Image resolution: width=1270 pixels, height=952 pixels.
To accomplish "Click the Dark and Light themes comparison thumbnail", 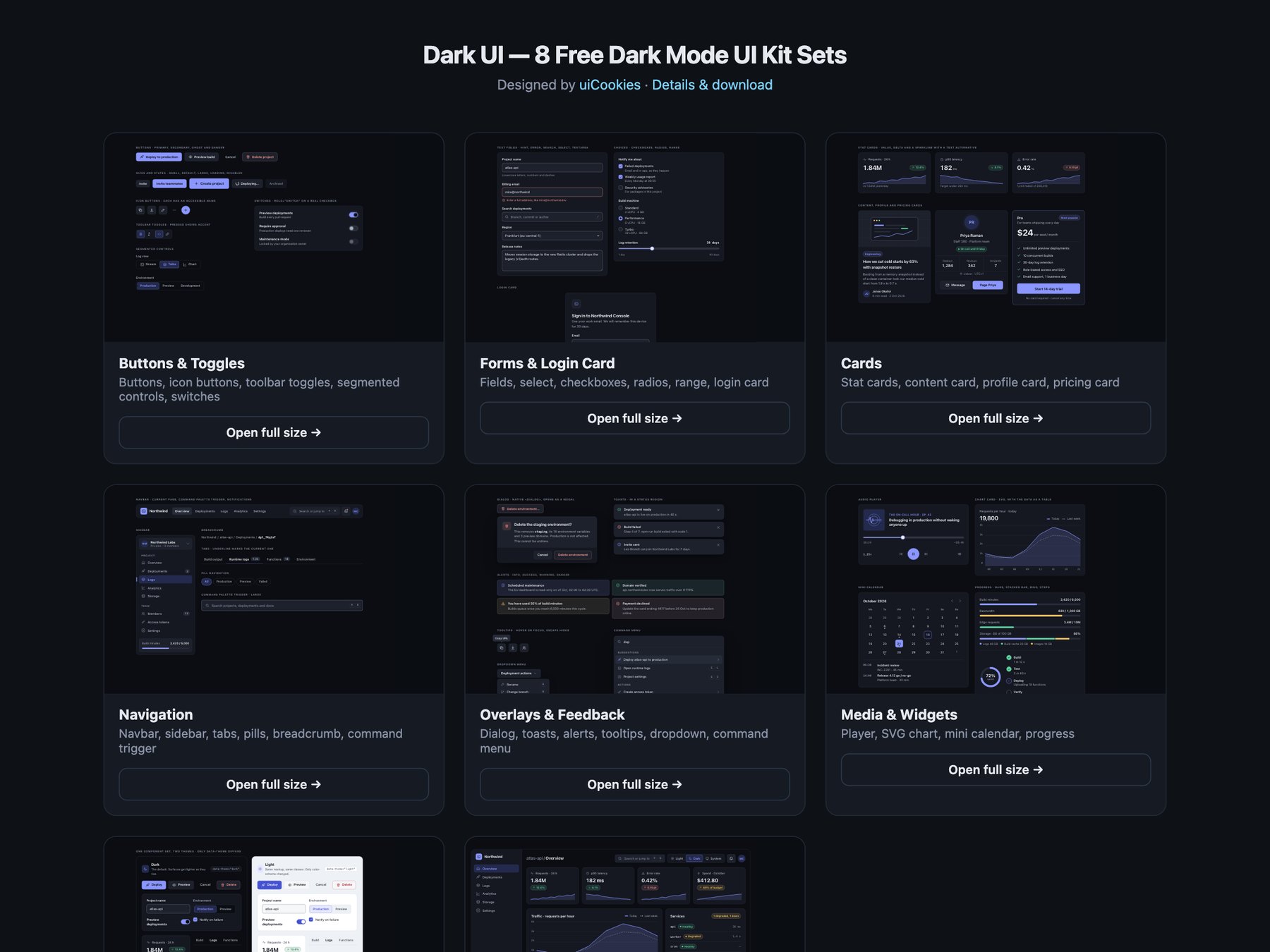I will pos(274,895).
